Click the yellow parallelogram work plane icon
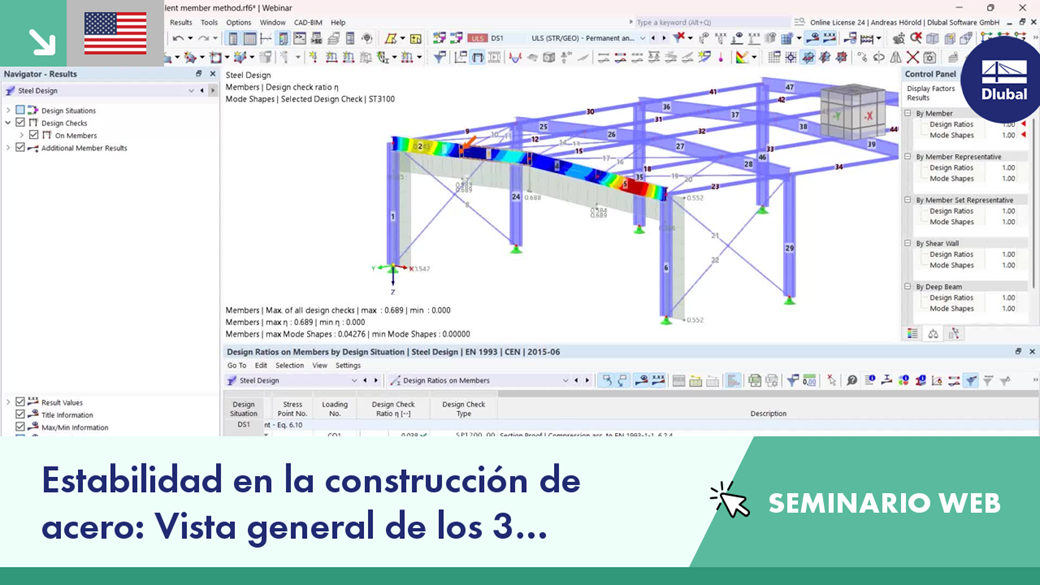The width and height of the screenshot is (1040, 585). click(x=391, y=38)
